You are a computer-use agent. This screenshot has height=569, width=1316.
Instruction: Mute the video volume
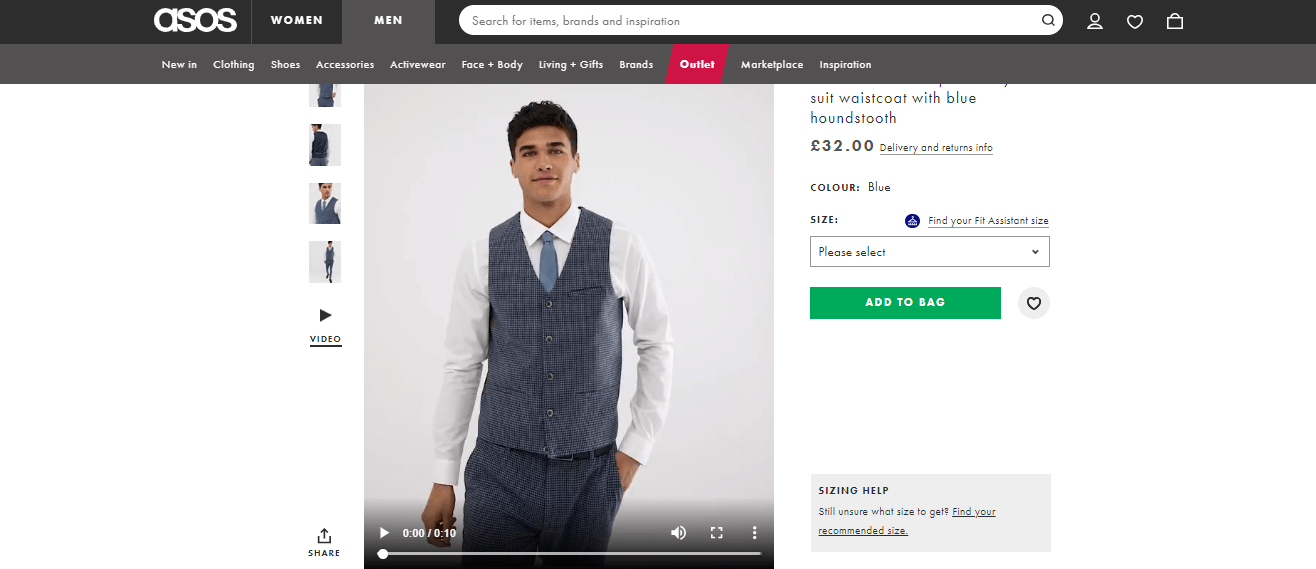click(x=678, y=533)
